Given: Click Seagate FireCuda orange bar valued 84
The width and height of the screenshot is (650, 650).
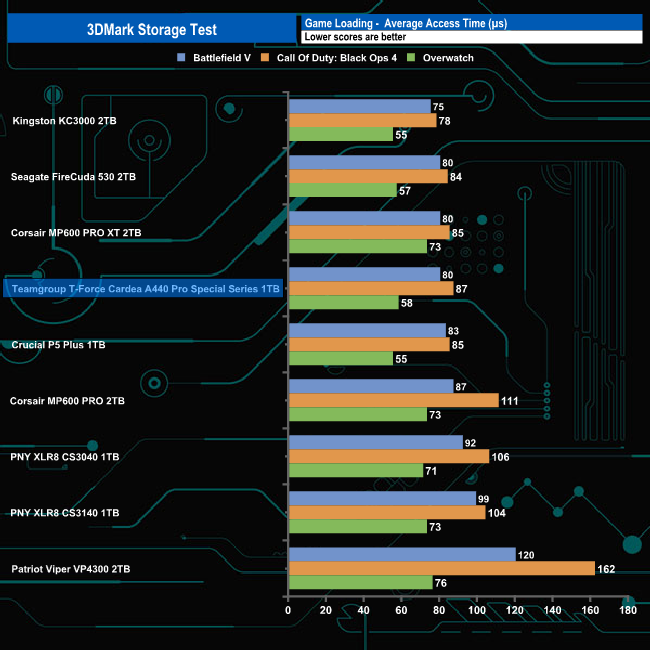Looking at the screenshot, I should pyautogui.click(x=369, y=177).
